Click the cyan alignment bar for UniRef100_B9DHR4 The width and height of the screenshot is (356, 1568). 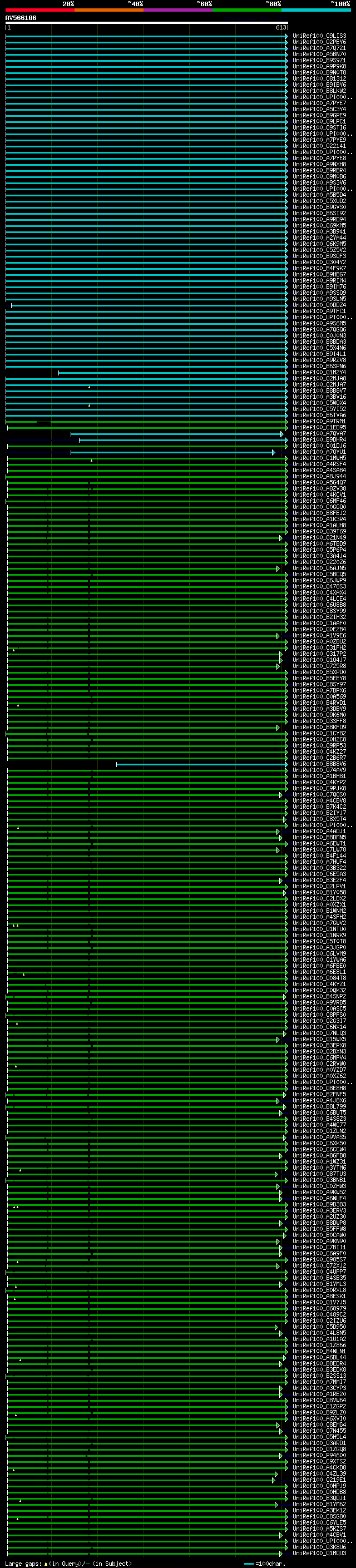(183, 440)
